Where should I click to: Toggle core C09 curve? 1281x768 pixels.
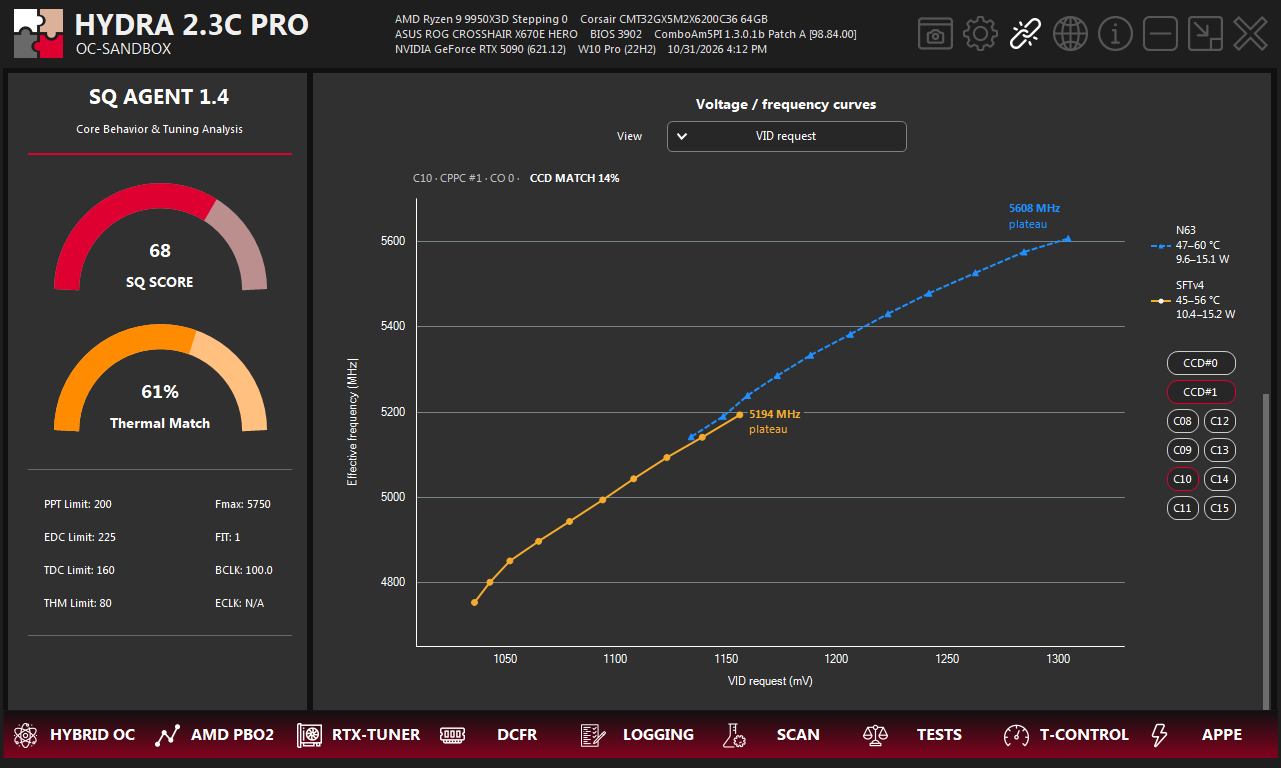tap(1182, 450)
